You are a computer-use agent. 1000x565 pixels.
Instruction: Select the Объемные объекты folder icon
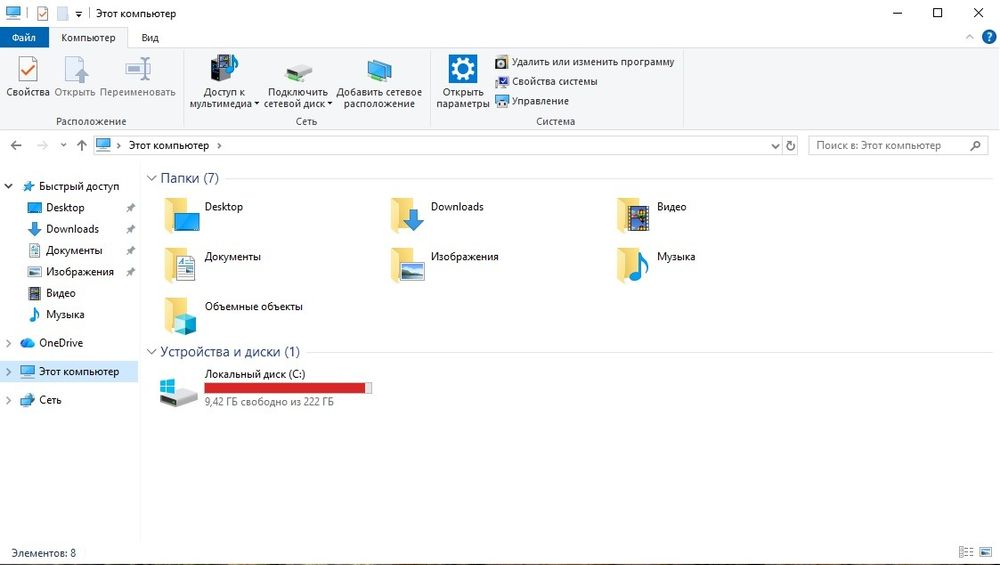point(180,315)
